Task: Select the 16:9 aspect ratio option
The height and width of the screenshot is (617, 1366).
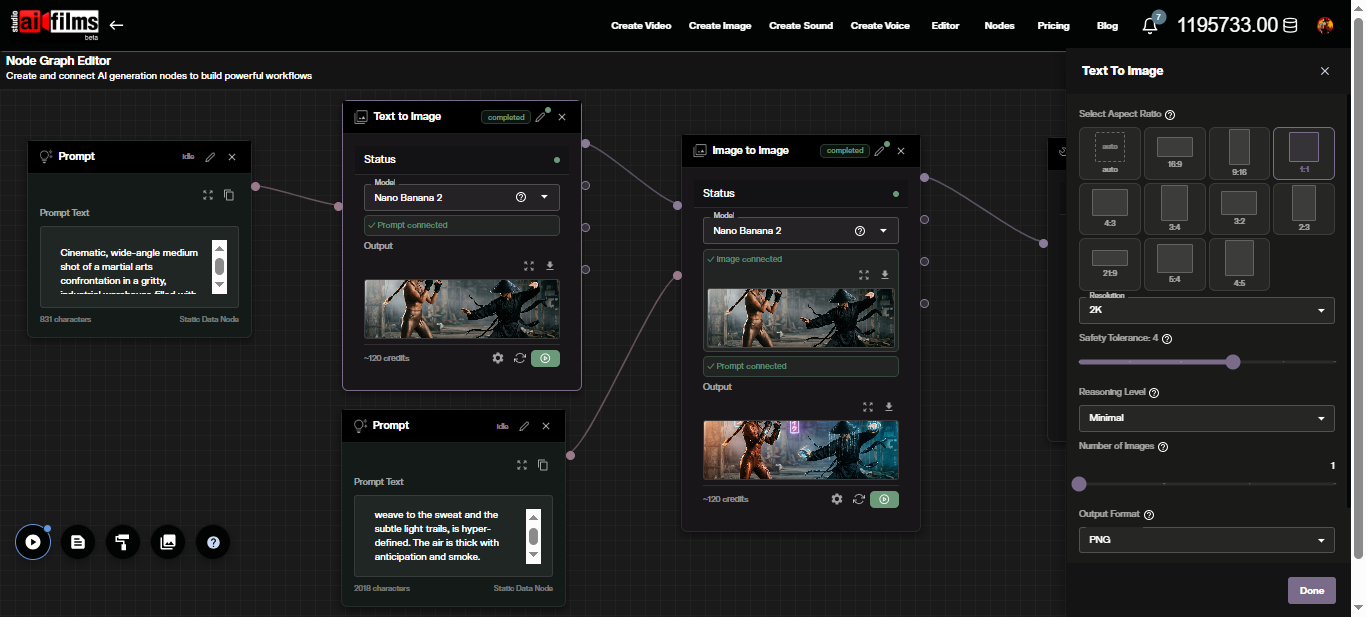Action: (x=1174, y=153)
